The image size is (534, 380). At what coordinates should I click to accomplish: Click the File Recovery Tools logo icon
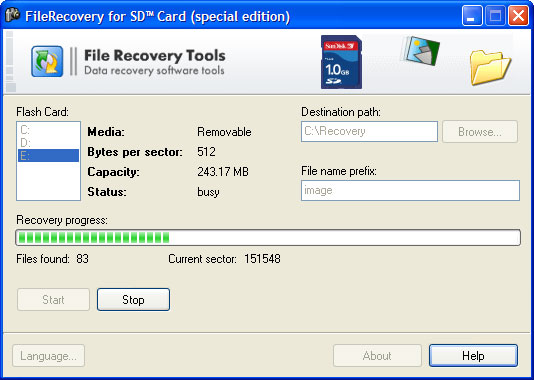click(47, 61)
